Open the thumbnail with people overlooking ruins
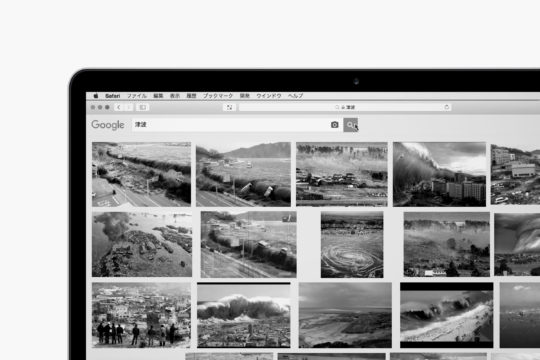 [141, 315]
